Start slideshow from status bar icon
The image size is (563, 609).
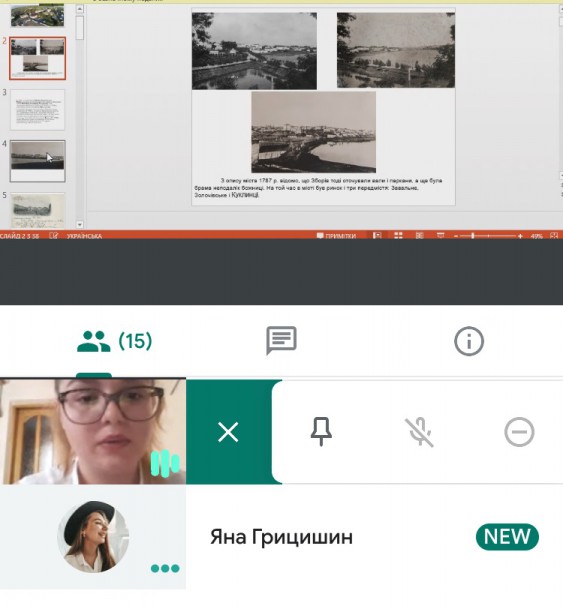441,235
